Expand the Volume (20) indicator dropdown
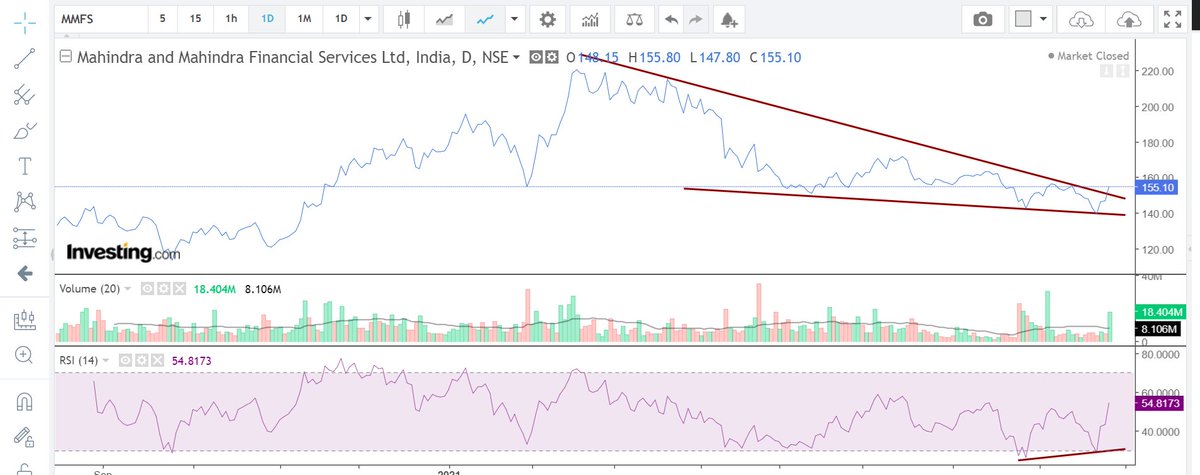This screenshot has width=1200, height=475. click(129, 289)
